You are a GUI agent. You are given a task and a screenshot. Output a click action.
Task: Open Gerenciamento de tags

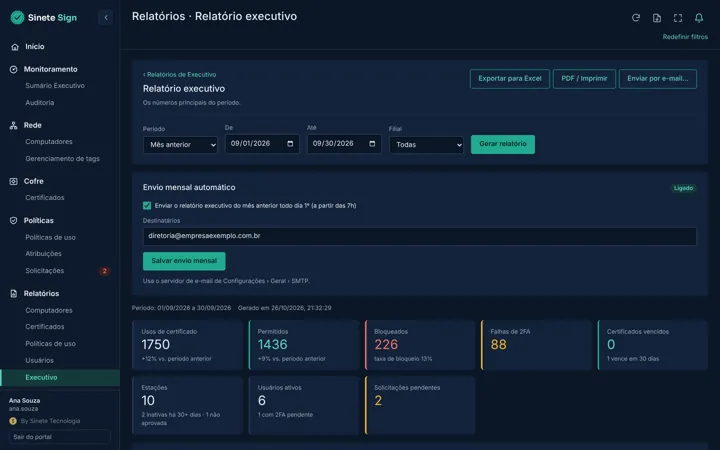coord(62,159)
